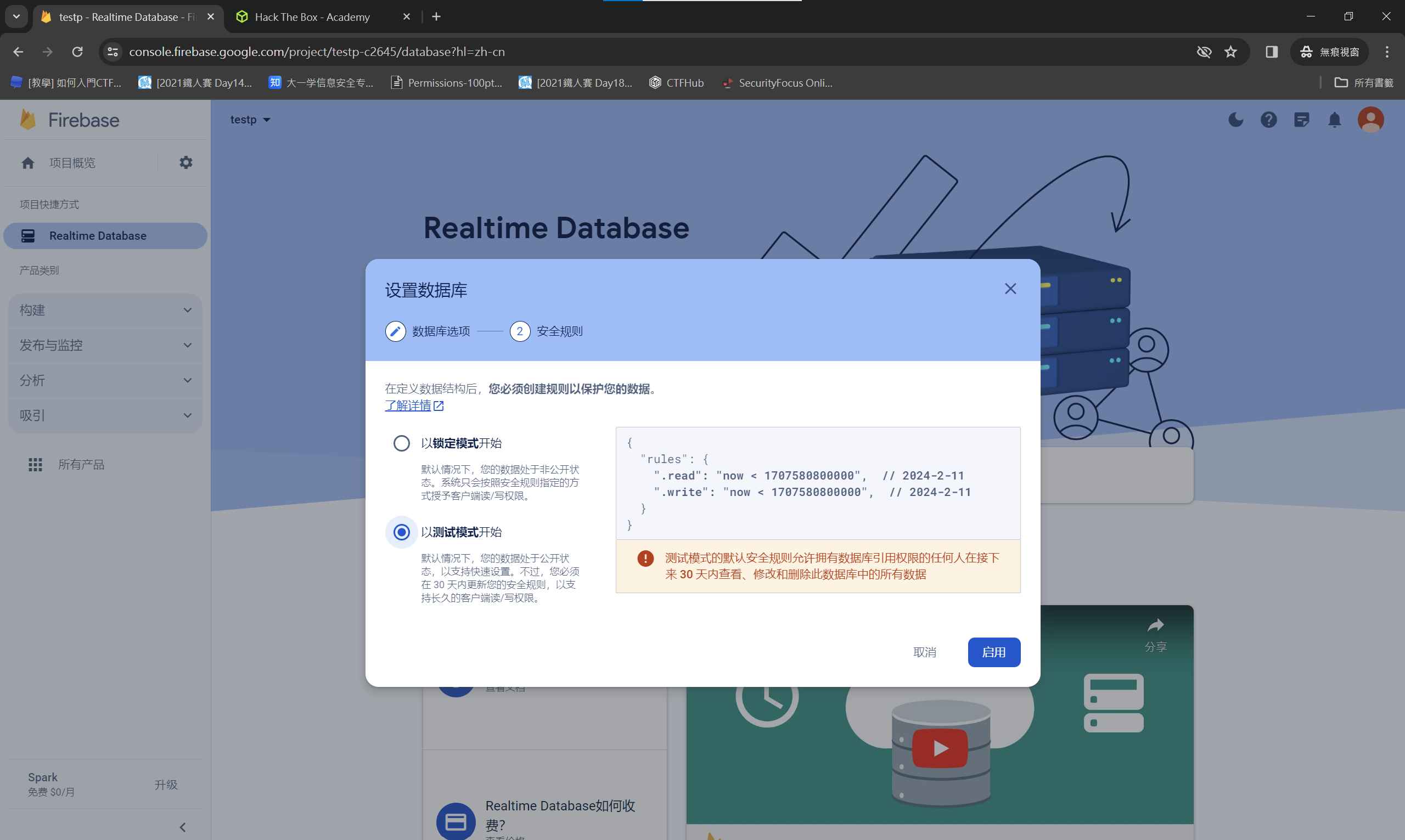This screenshot has width=1405, height=840.
Task: Open 所有产品 grid icon
Action: [x=35, y=465]
